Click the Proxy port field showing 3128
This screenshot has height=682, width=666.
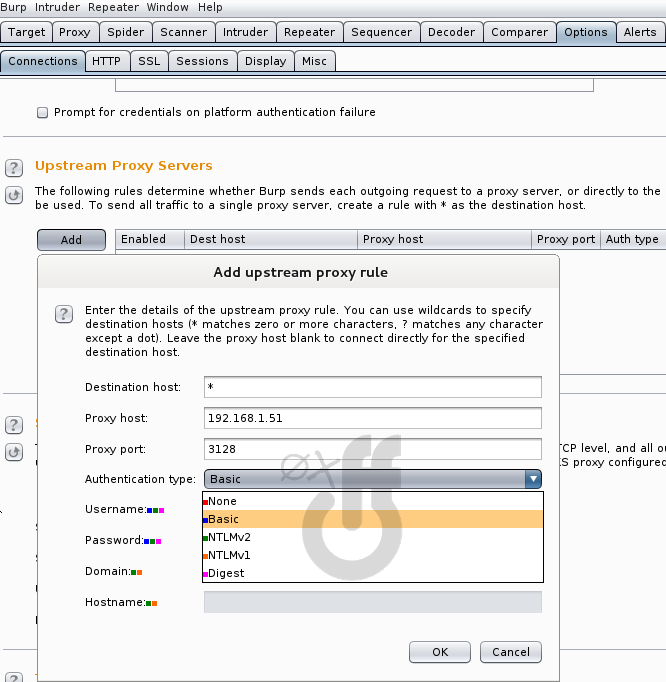[373, 449]
